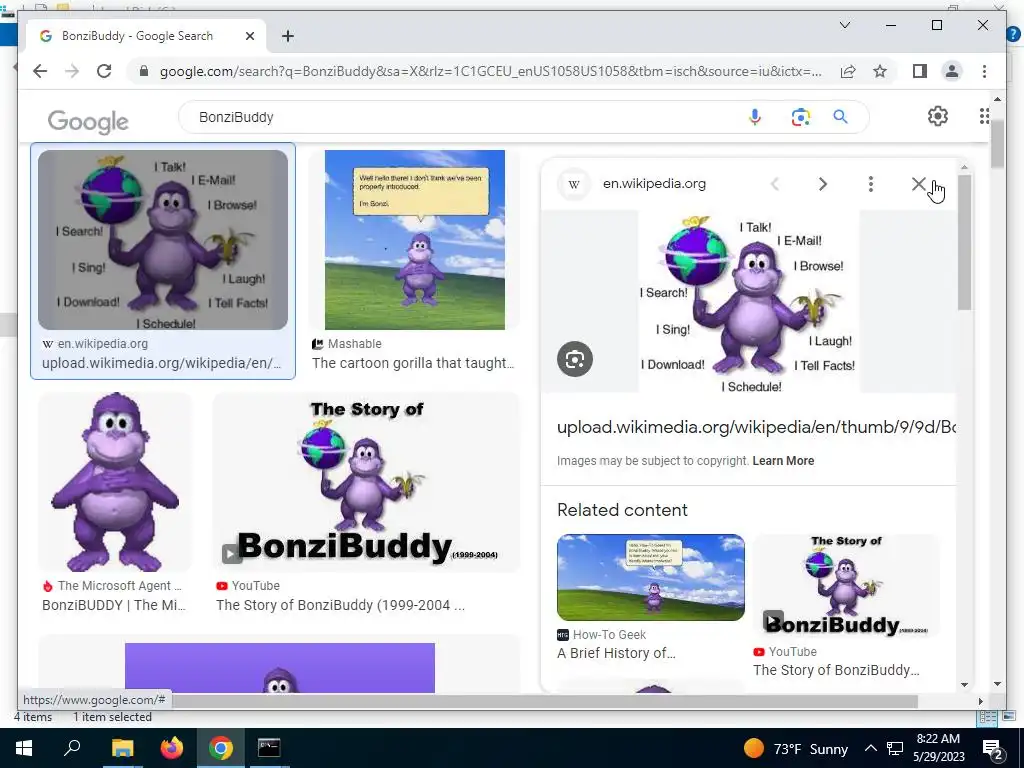Viewport: 1024px width, 768px height.
Task: Click the Lens search icon on preview image
Action: [x=575, y=359]
